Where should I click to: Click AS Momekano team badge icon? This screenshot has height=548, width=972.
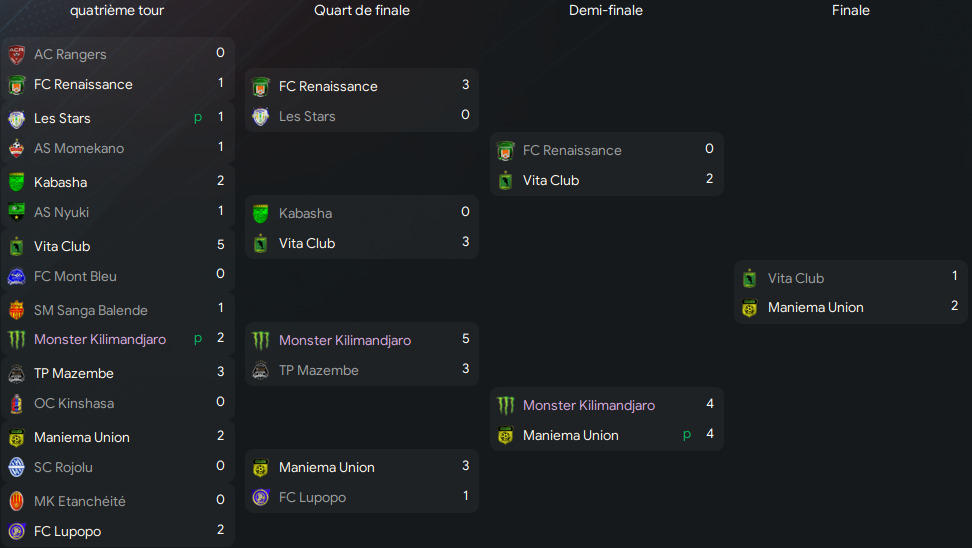[x=16, y=148]
